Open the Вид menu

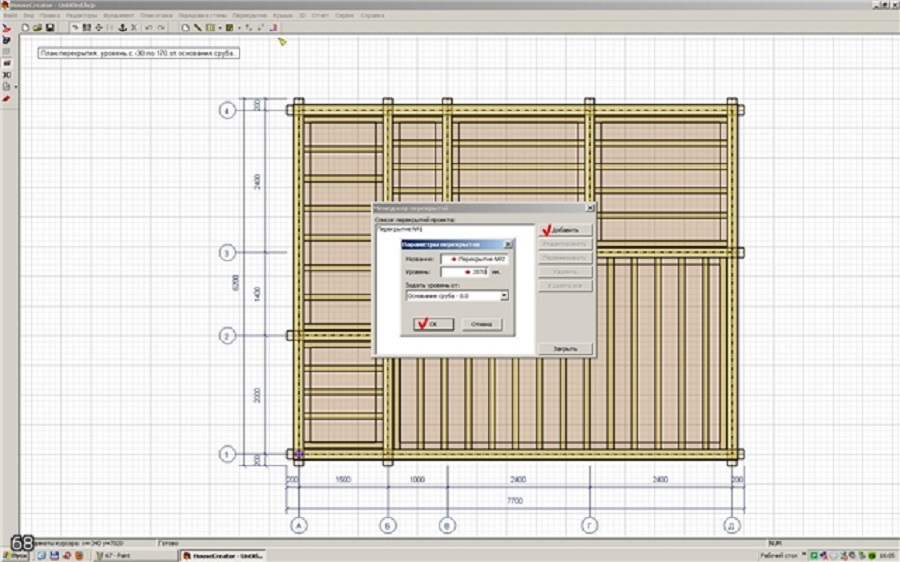[x=28, y=15]
